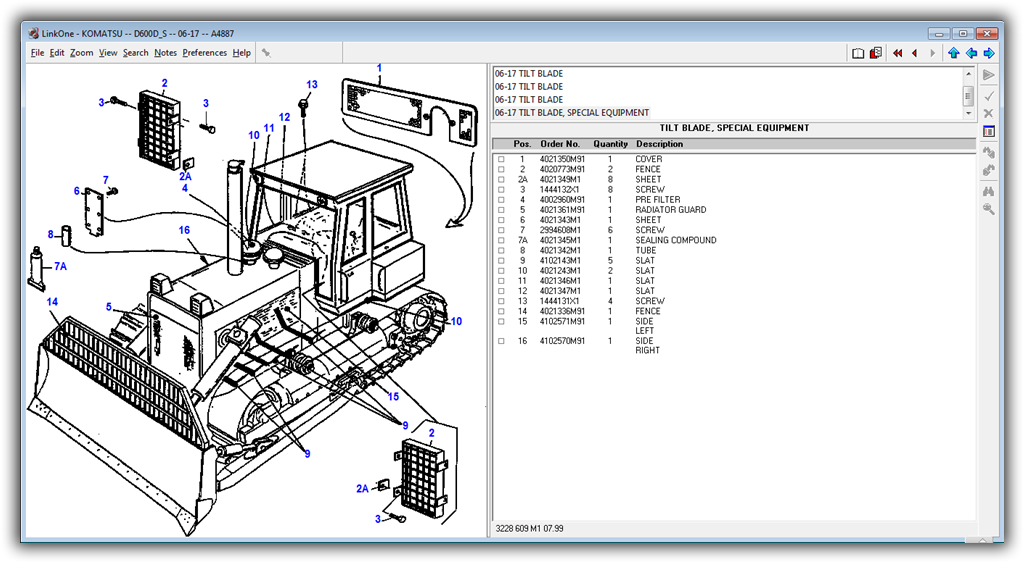This screenshot has height=563, width=1024.
Task: Check the box for SEALING COMPOUND row
Action: [501, 240]
